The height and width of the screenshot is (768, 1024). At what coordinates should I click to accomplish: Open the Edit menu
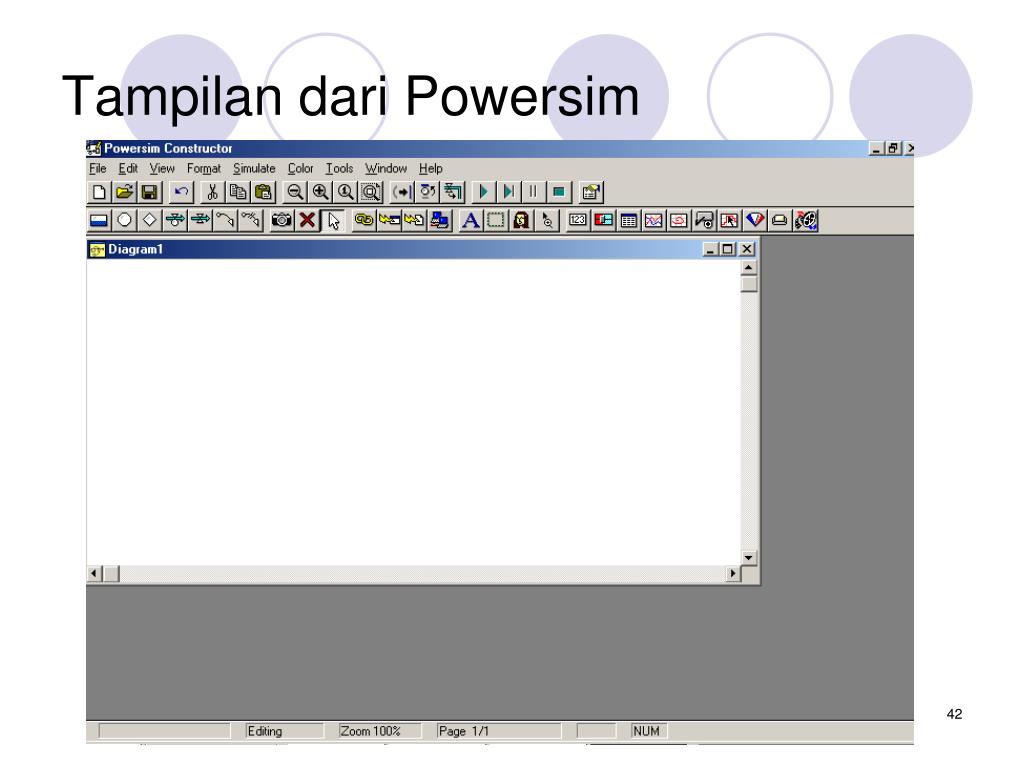(x=128, y=168)
